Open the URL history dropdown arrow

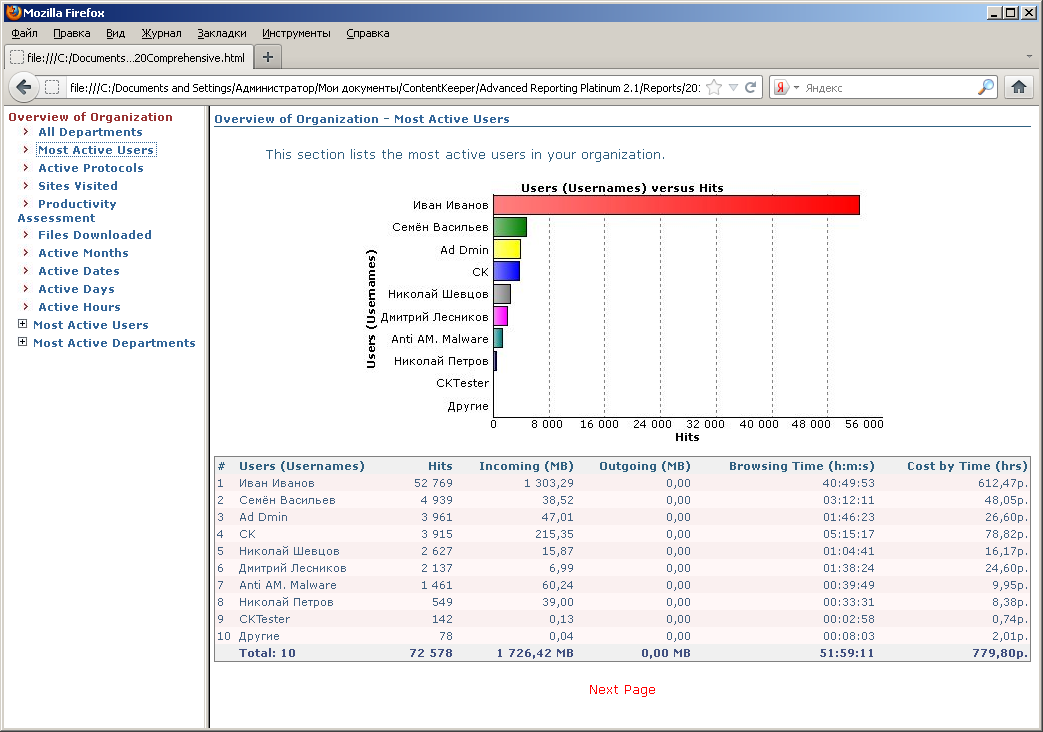pyautogui.click(x=733, y=88)
